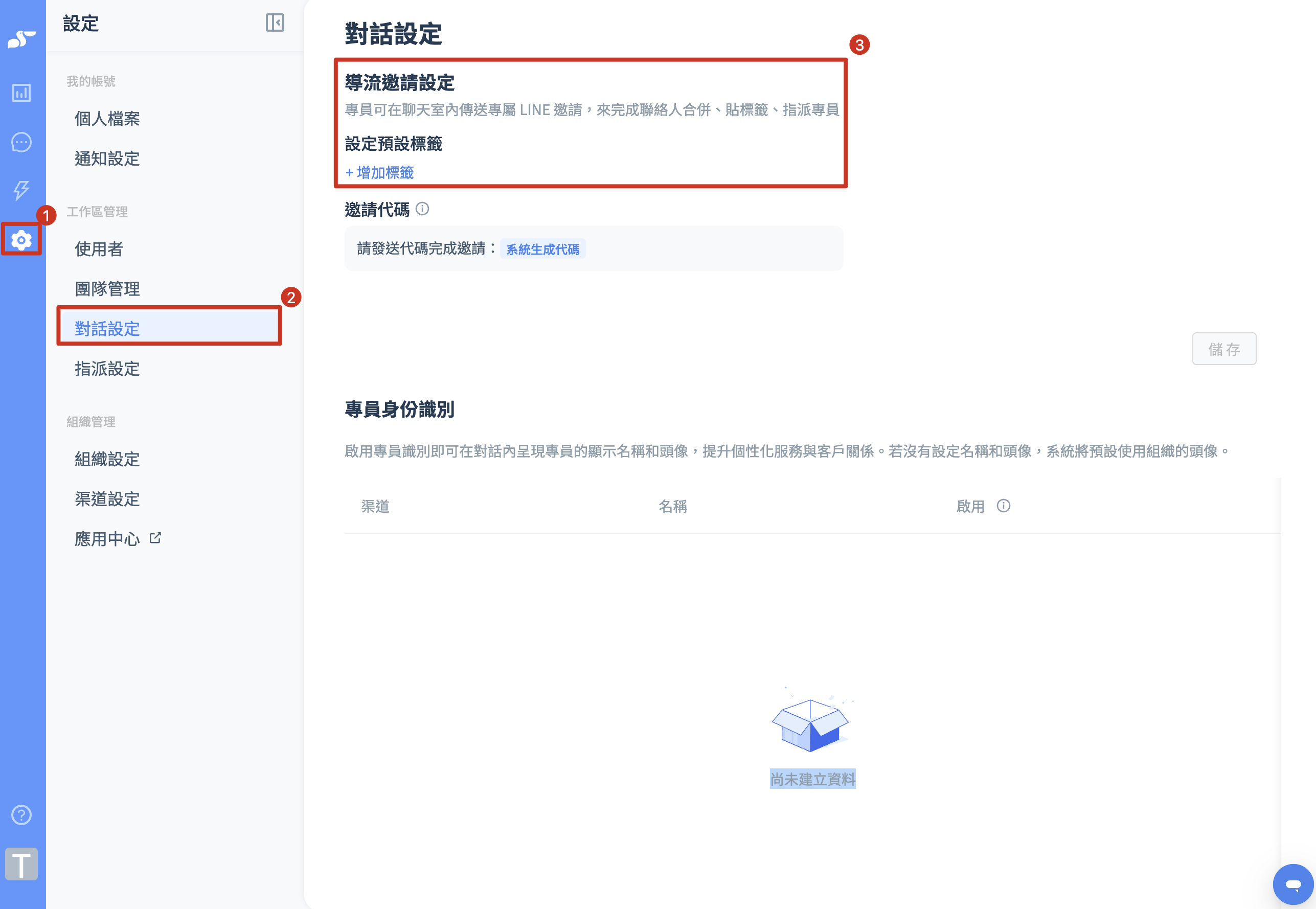Click the 系統生成代碼 tag
Image resolution: width=1316 pixels, height=909 pixels.
coord(542,249)
